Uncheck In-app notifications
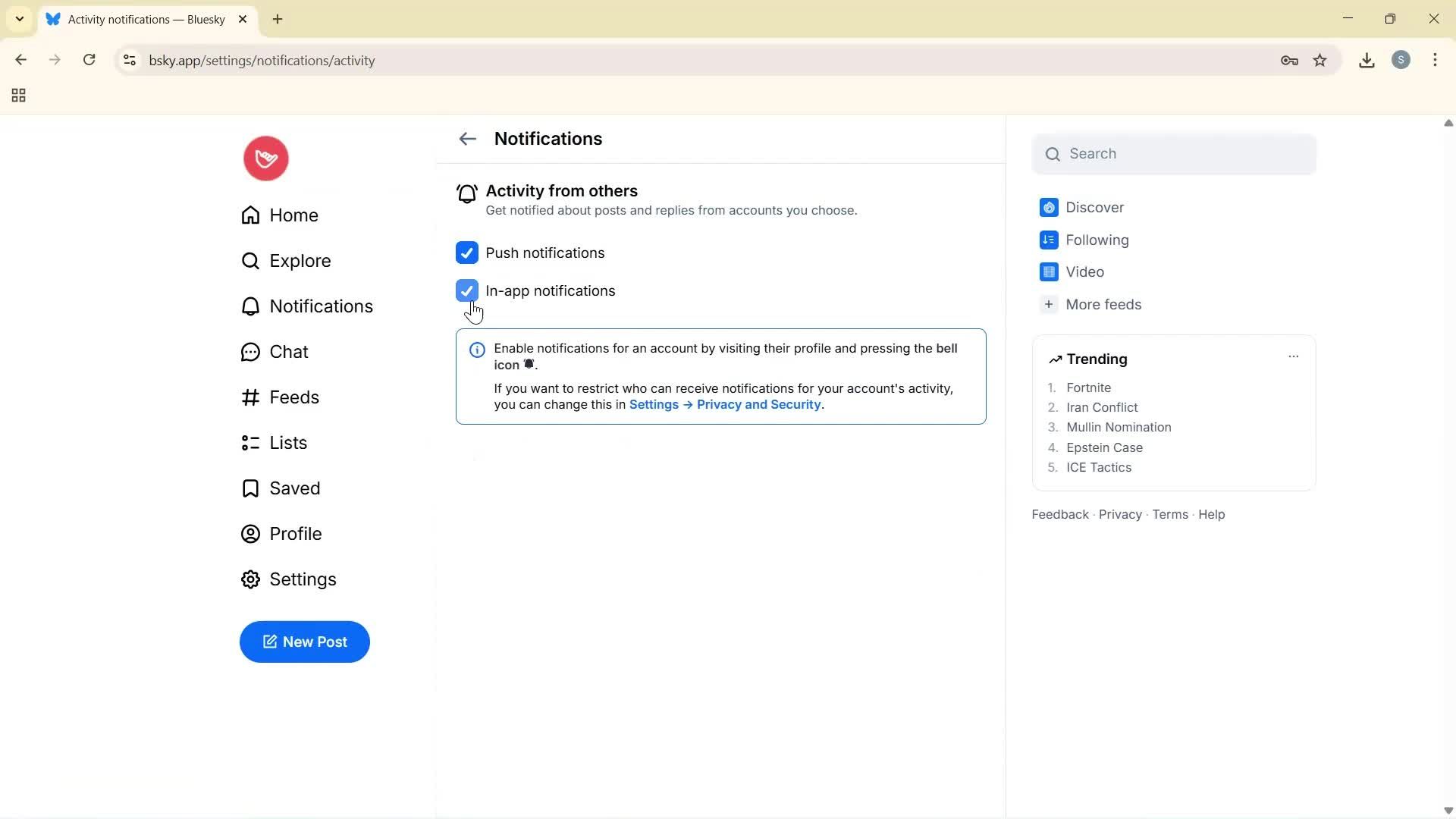The width and height of the screenshot is (1456, 819). (466, 290)
